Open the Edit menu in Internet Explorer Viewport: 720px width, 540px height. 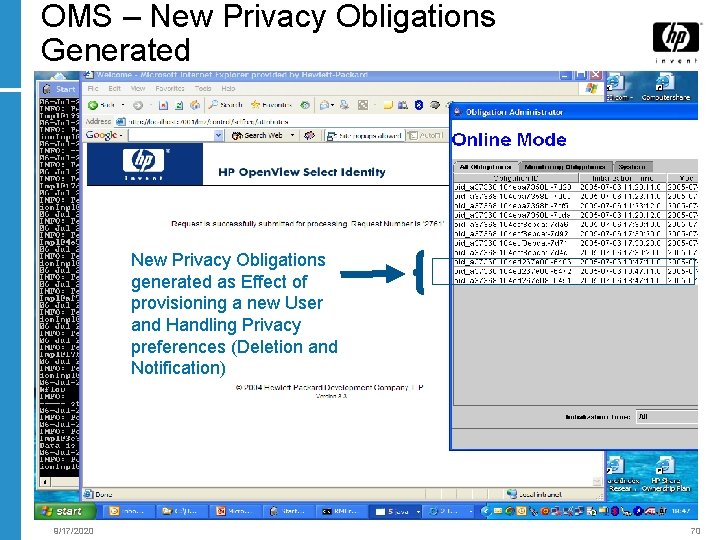[114, 88]
